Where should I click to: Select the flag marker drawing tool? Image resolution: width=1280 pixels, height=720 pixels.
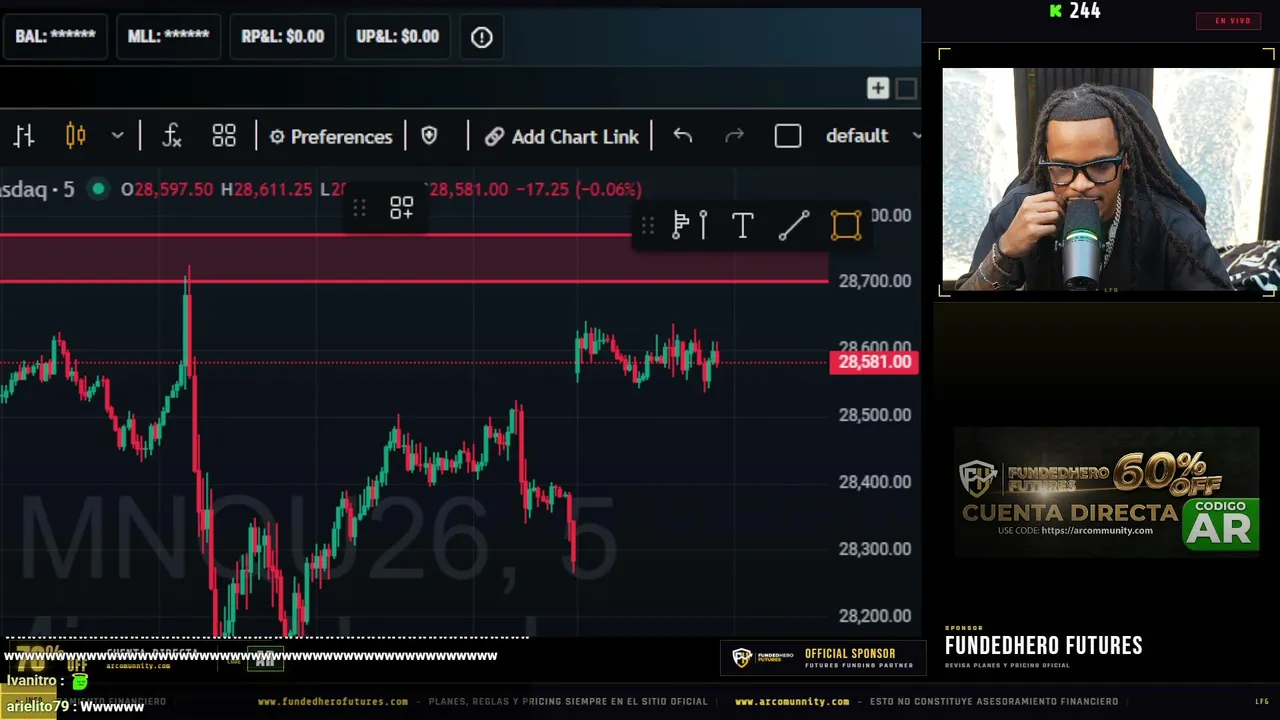coord(690,226)
